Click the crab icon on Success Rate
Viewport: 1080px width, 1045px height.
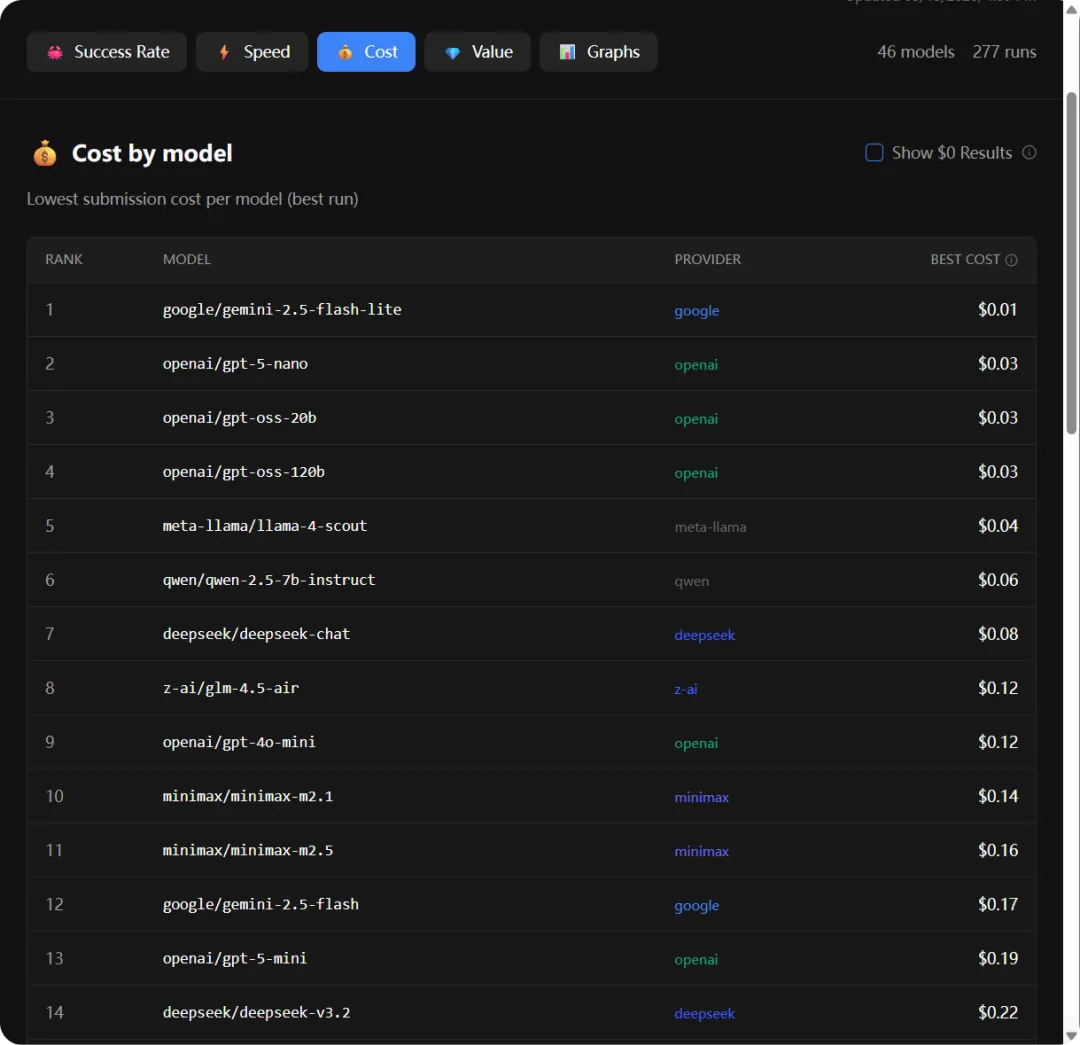pyautogui.click(x=54, y=52)
